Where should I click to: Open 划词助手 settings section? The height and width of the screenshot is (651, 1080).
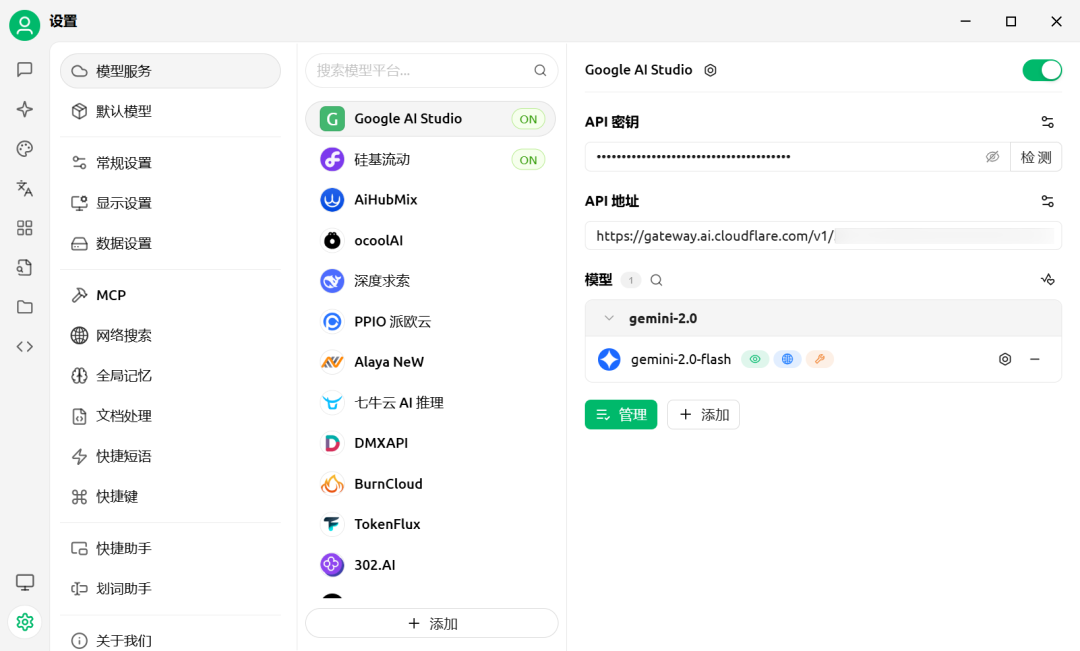170,588
